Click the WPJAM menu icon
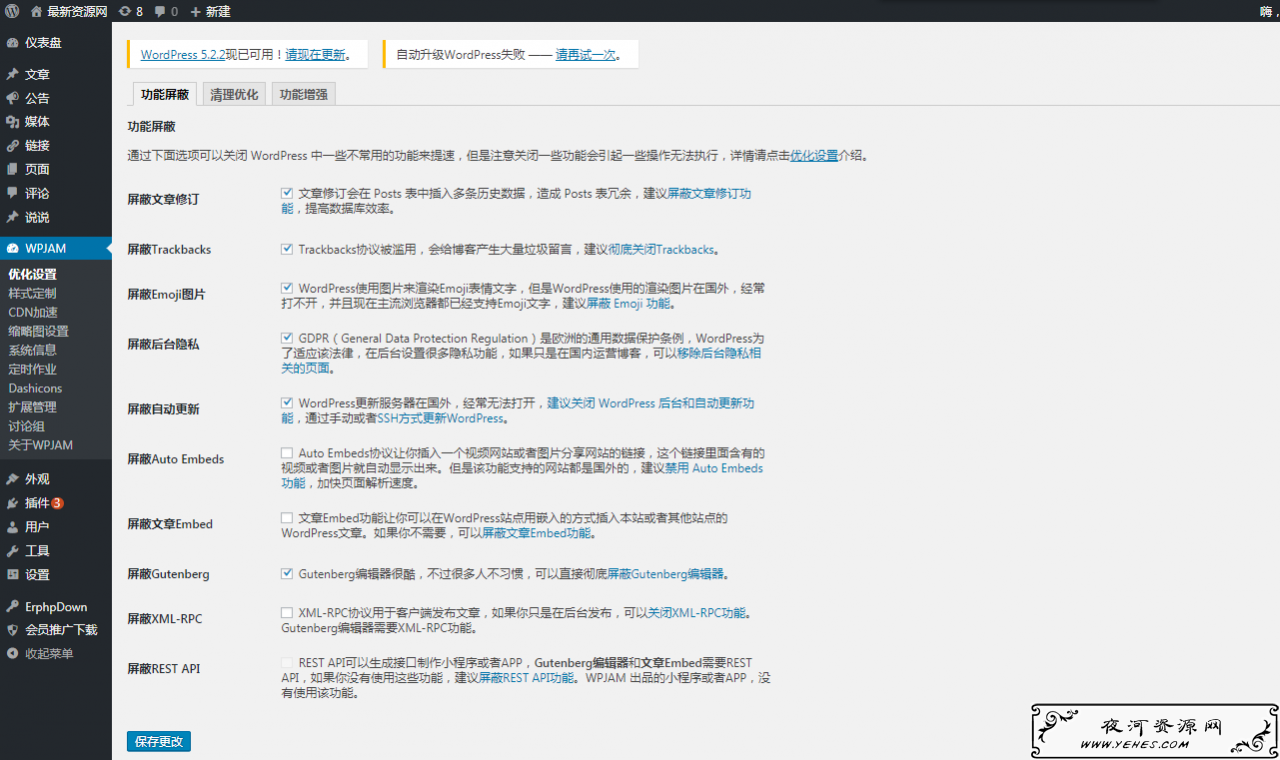This screenshot has width=1280, height=760. pyautogui.click(x=12, y=249)
